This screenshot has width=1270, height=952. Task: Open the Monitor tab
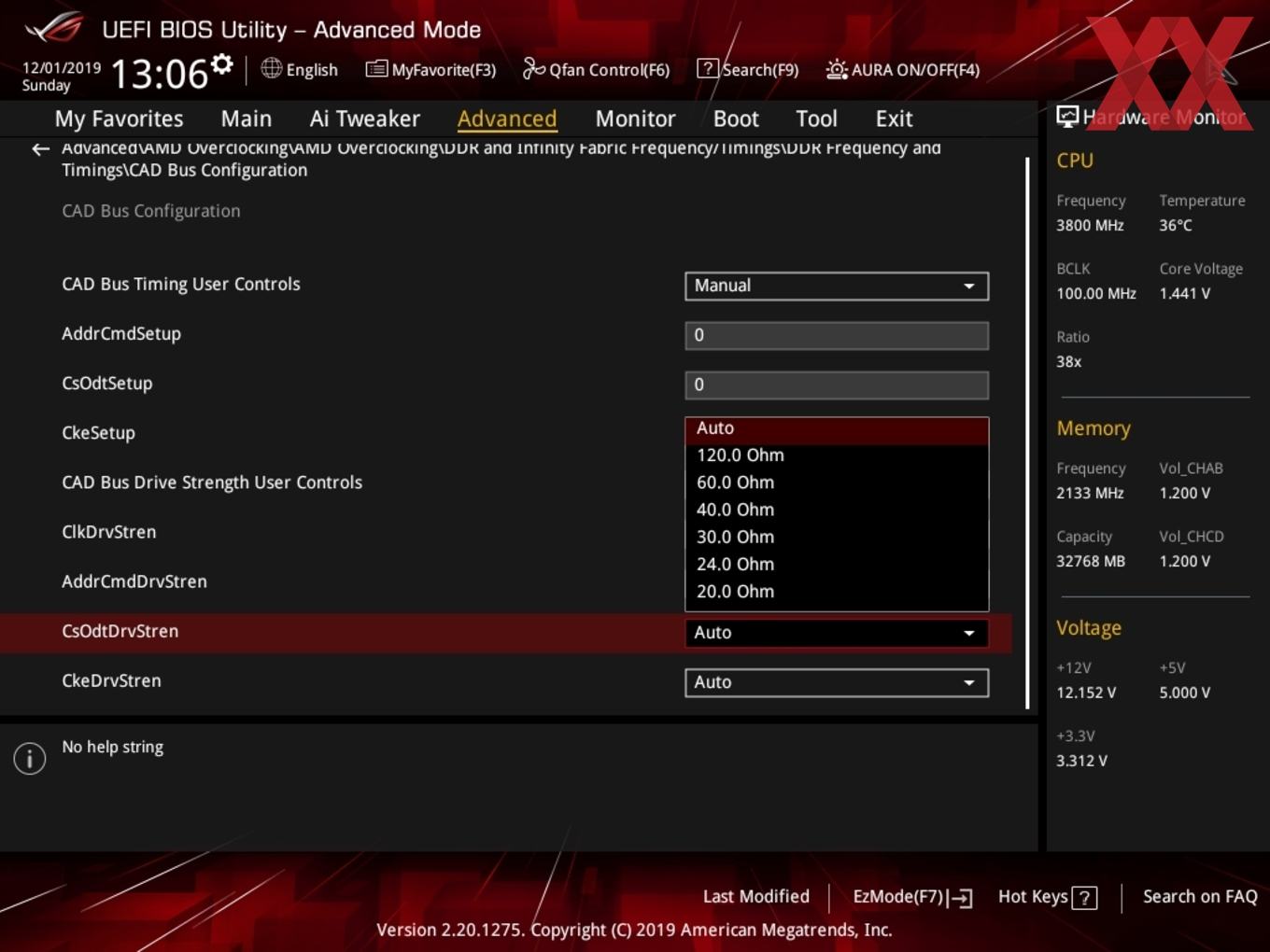click(635, 119)
